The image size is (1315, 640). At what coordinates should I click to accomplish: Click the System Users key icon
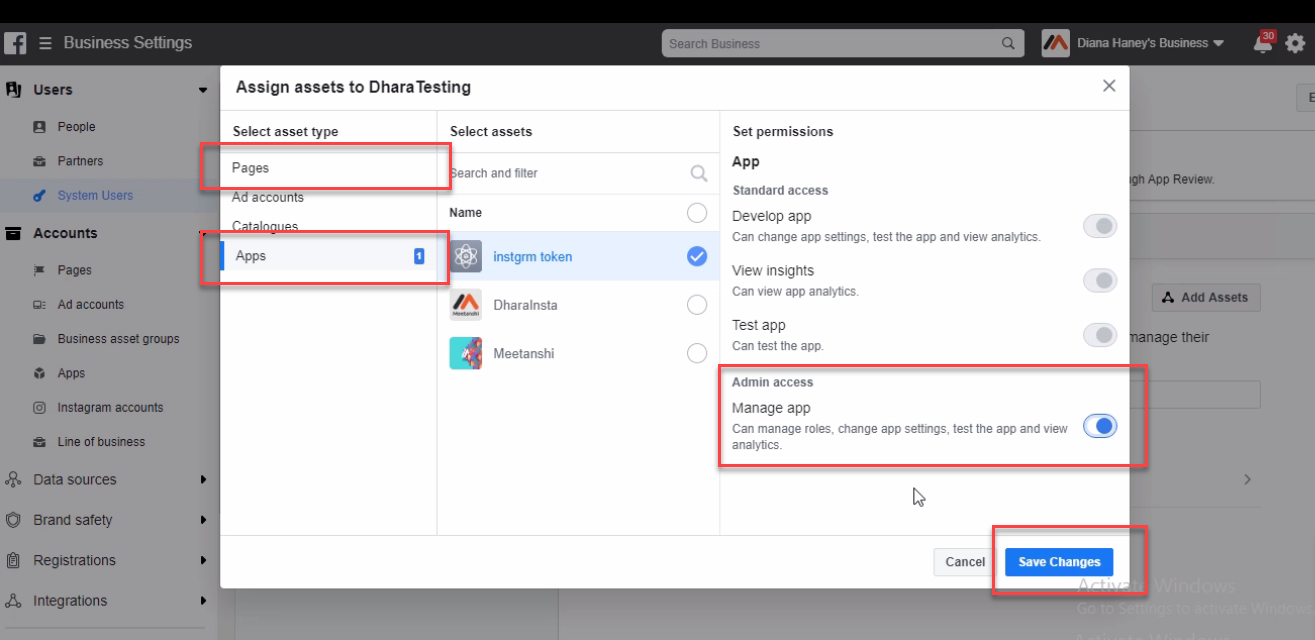(40, 196)
